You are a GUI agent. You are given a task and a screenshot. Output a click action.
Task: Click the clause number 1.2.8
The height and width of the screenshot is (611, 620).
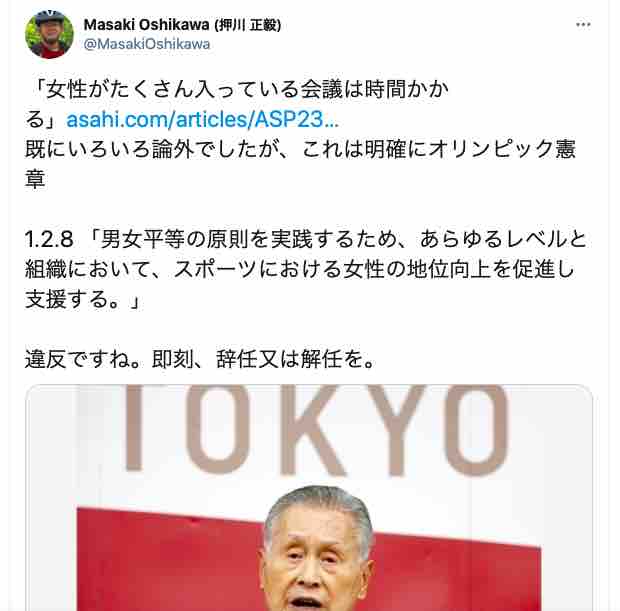[49, 240]
